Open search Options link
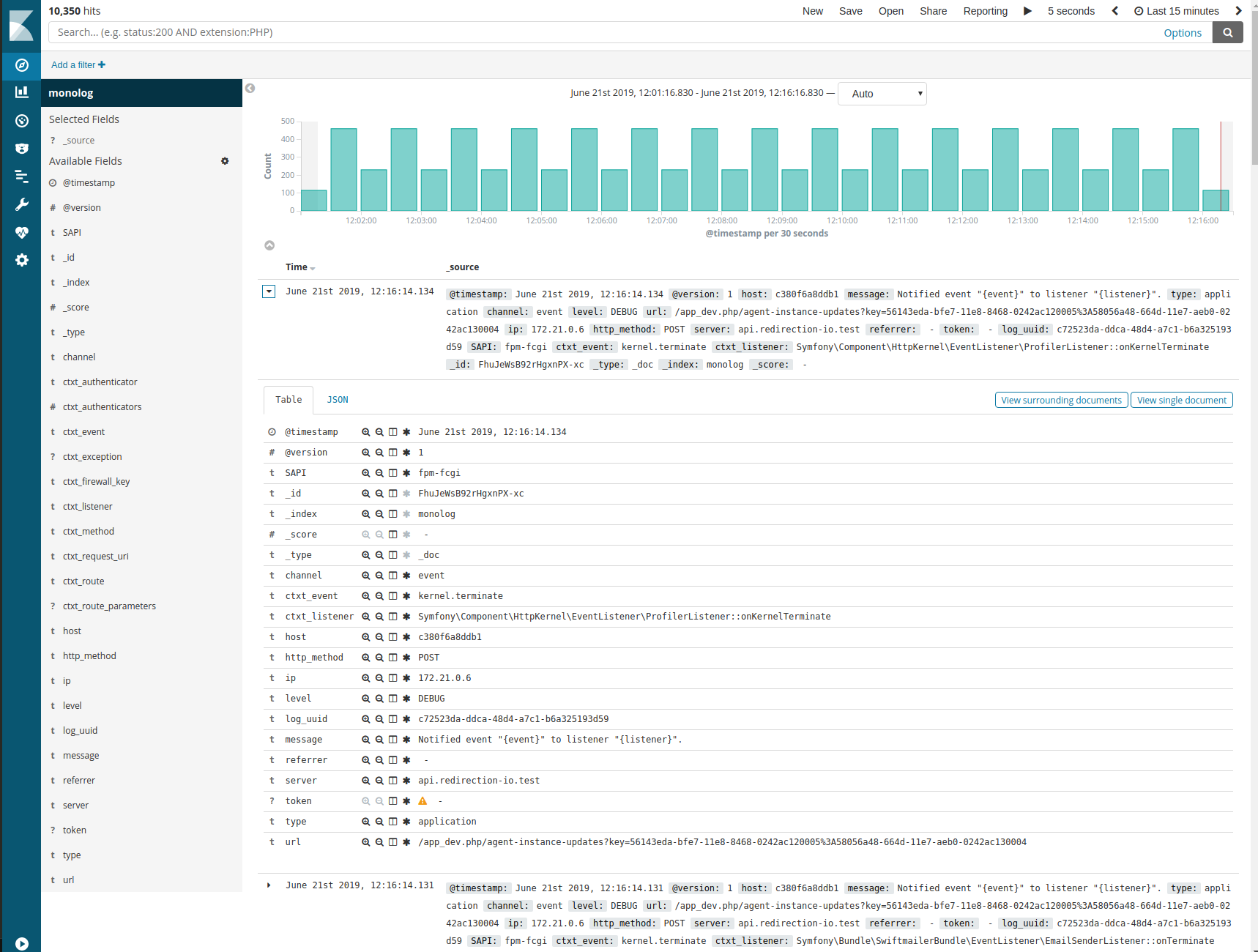This screenshot has height=952, width=1258. [1183, 33]
